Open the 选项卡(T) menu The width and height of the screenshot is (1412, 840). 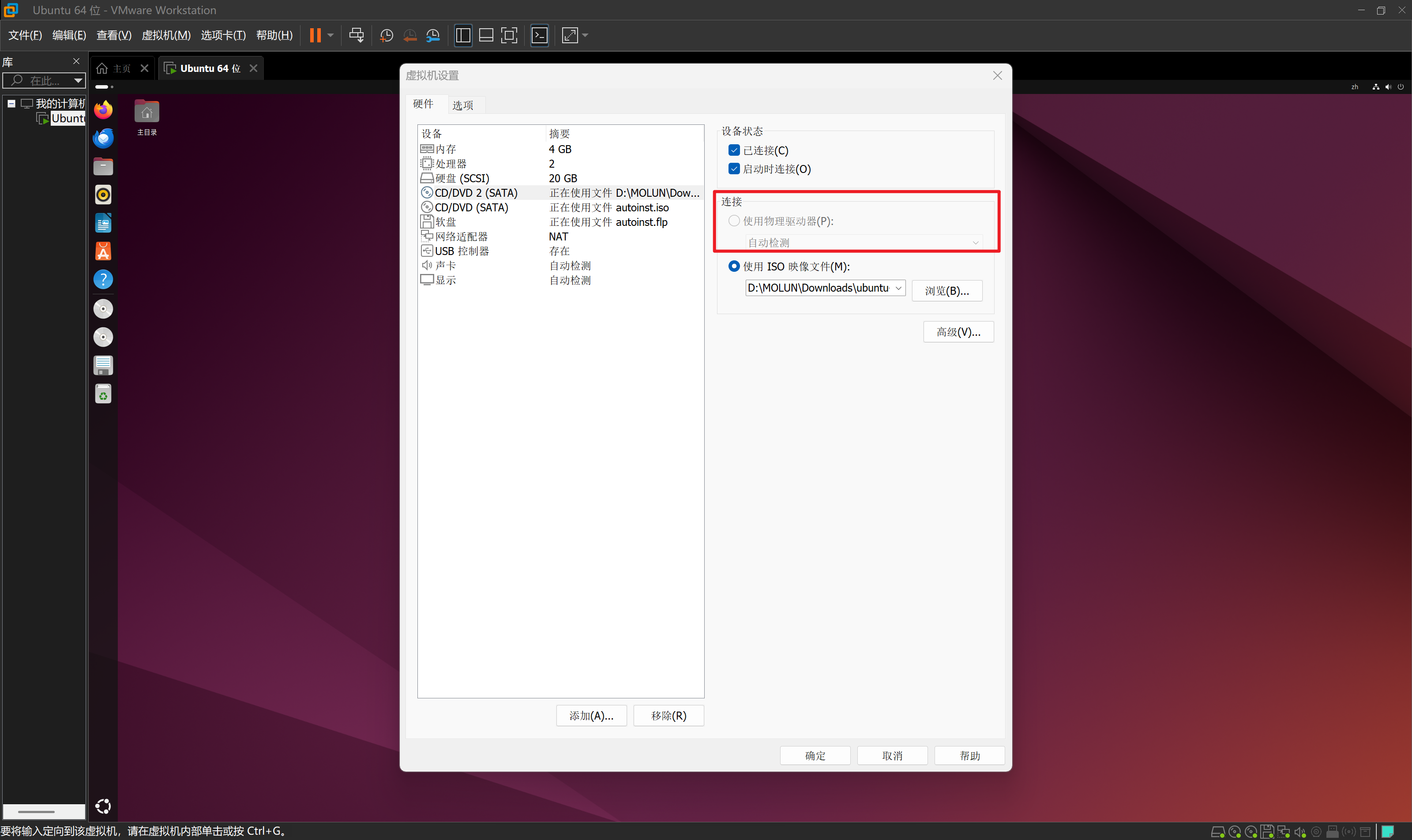tap(223, 35)
